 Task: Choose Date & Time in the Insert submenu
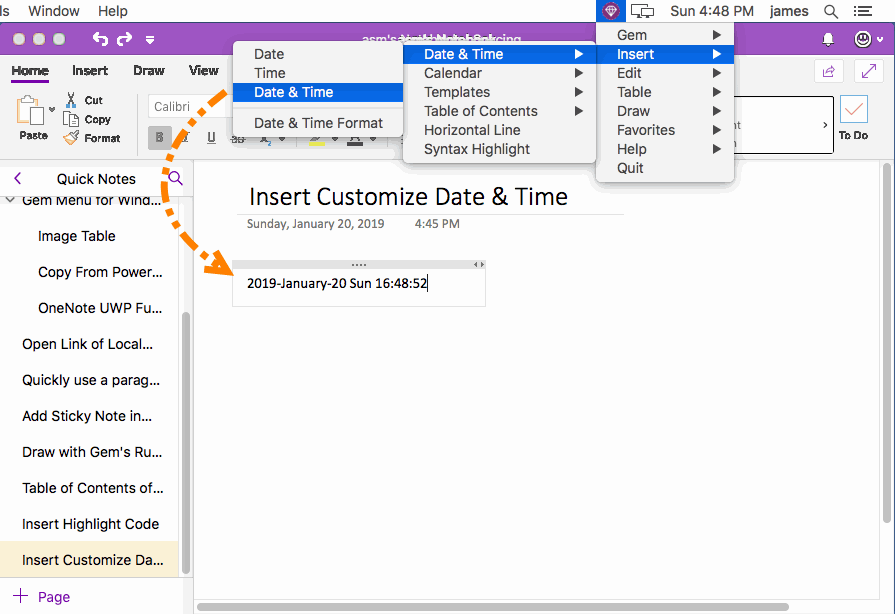499,54
